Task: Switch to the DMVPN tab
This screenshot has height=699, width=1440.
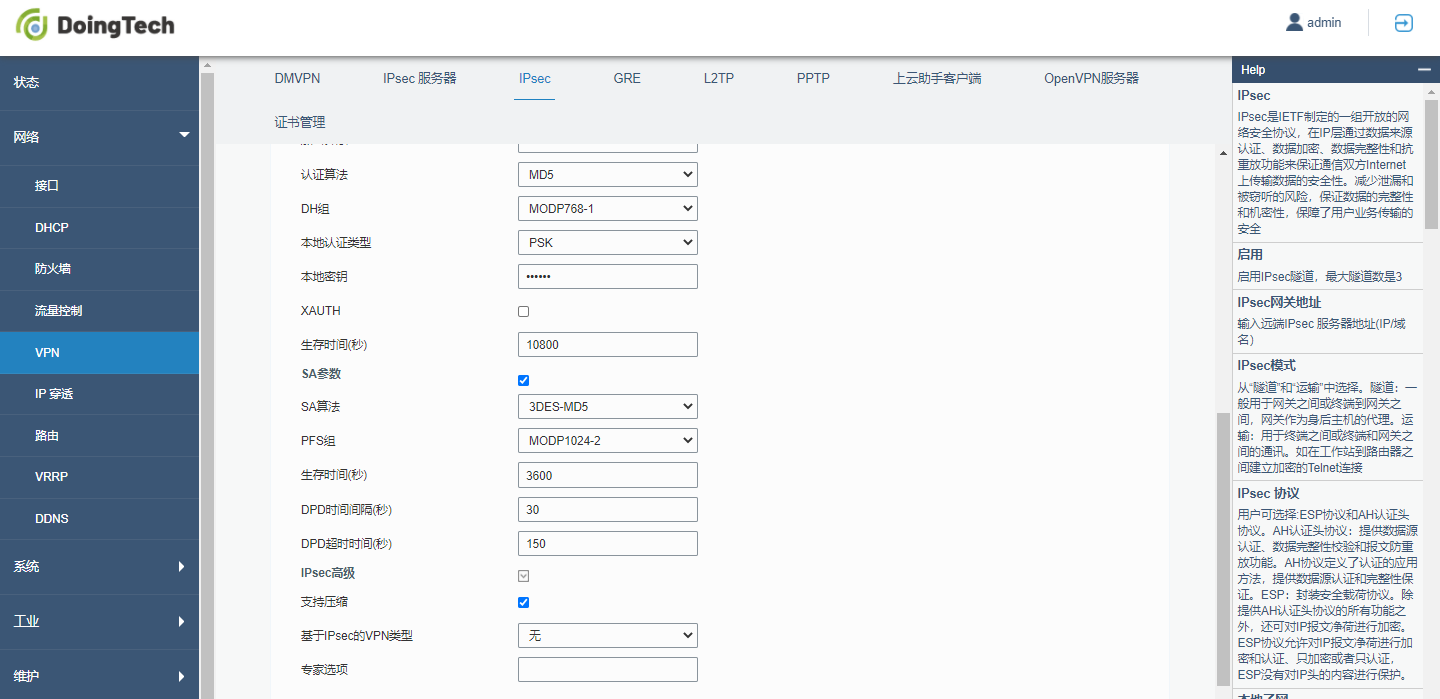Action: click(297, 78)
